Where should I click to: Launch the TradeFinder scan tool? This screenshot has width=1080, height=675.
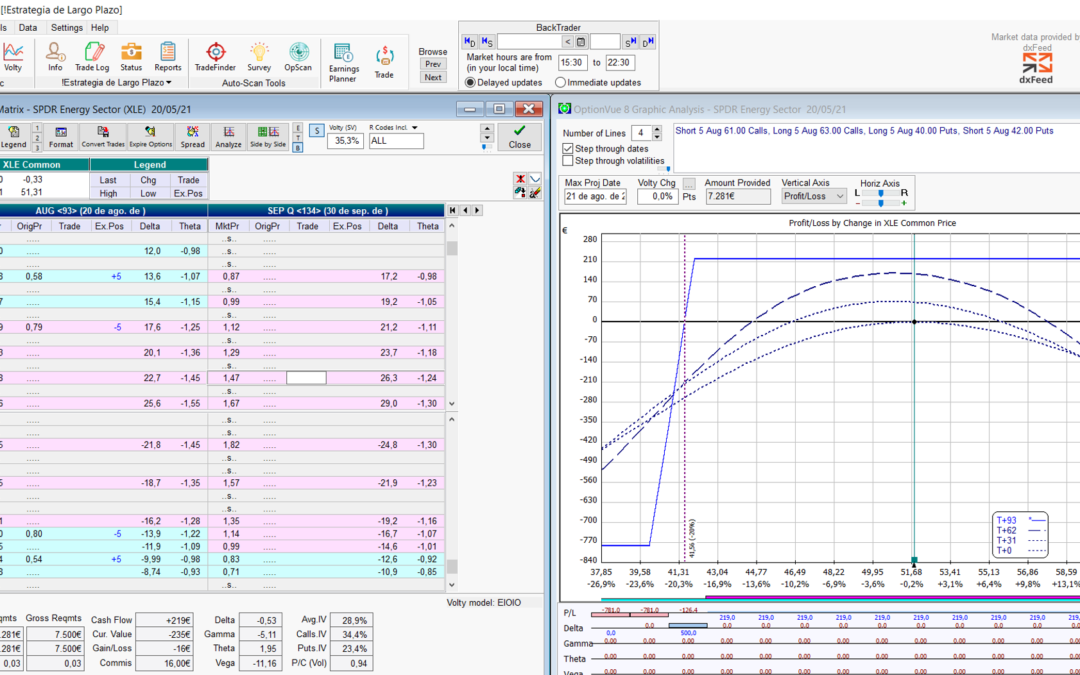click(x=216, y=57)
